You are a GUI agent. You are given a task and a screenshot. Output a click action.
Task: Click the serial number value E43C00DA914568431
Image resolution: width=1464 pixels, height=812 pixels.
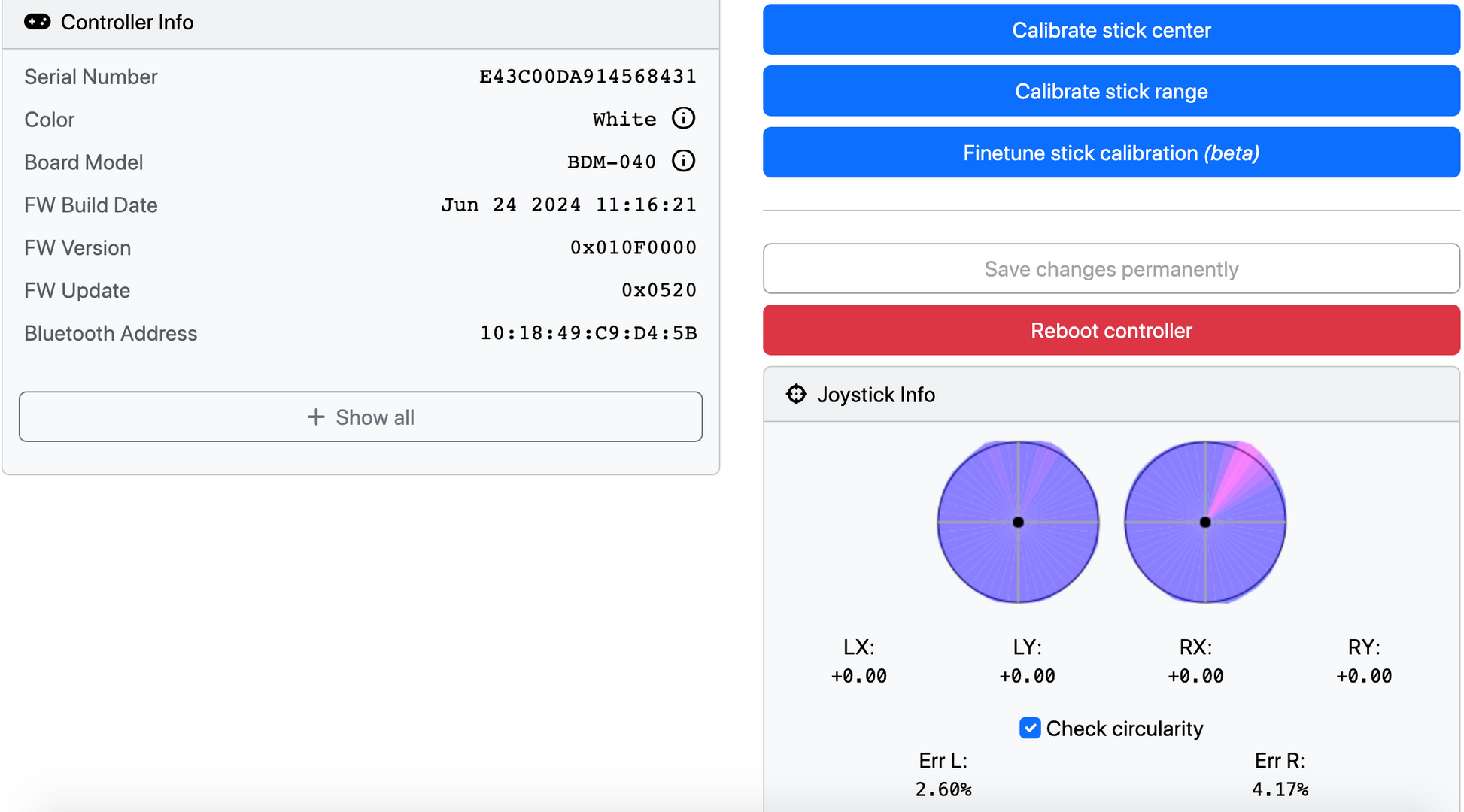click(x=588, y=76)
